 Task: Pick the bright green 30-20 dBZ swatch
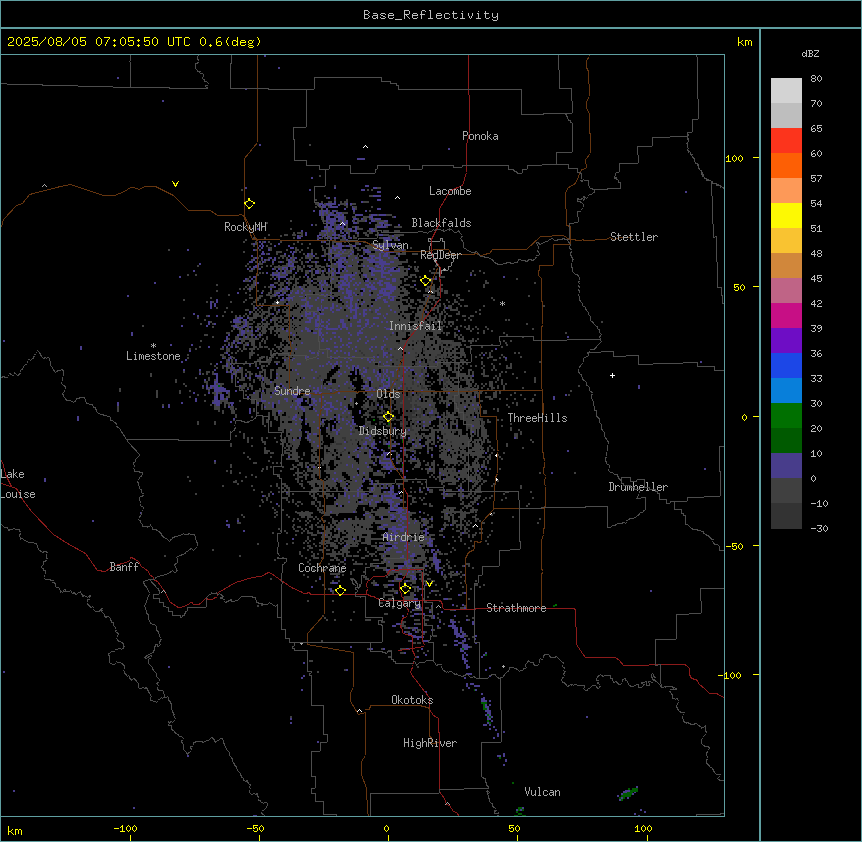[786, 416]
